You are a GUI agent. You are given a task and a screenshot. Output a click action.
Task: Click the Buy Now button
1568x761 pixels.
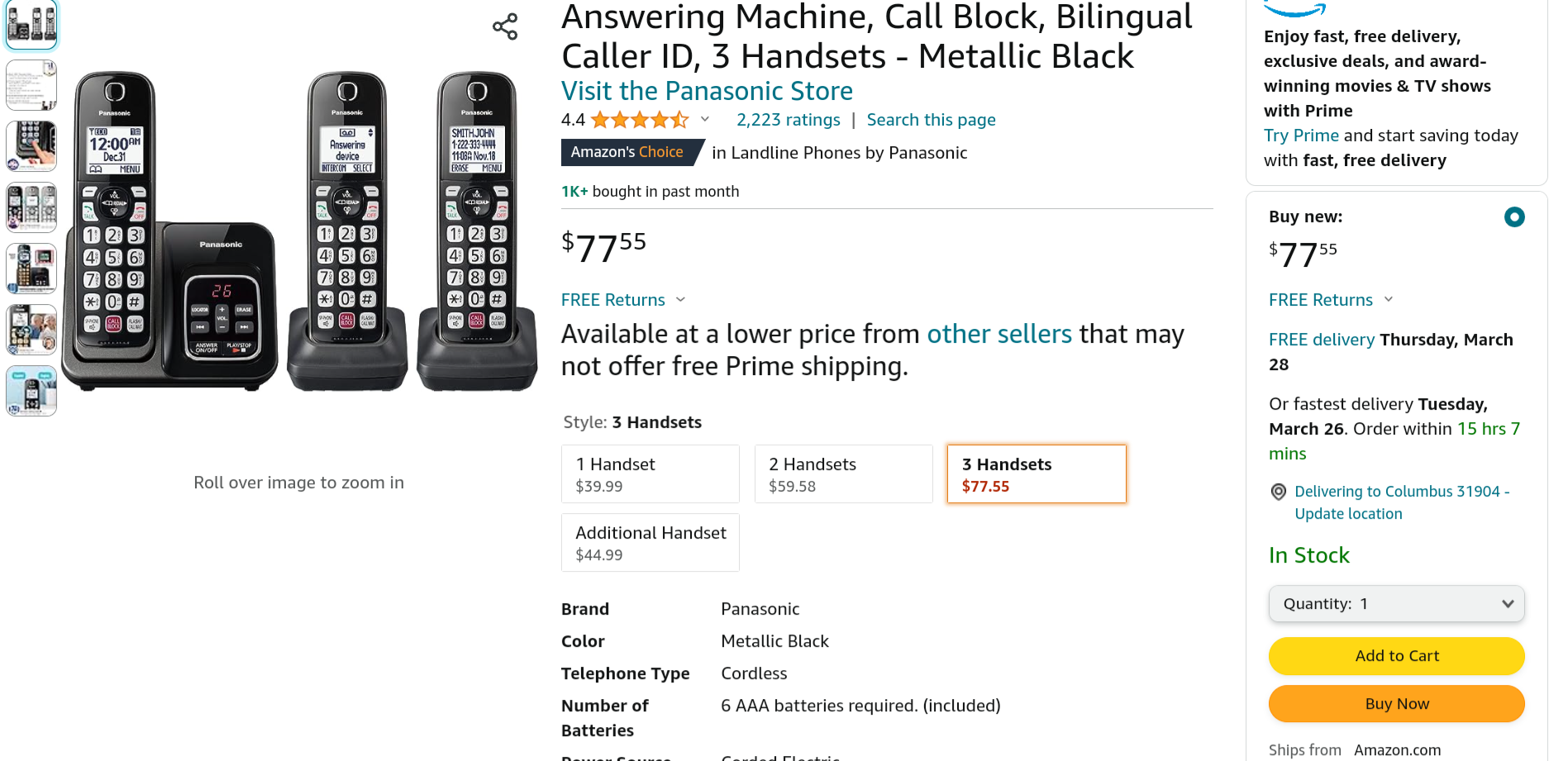pos(1396,703)
